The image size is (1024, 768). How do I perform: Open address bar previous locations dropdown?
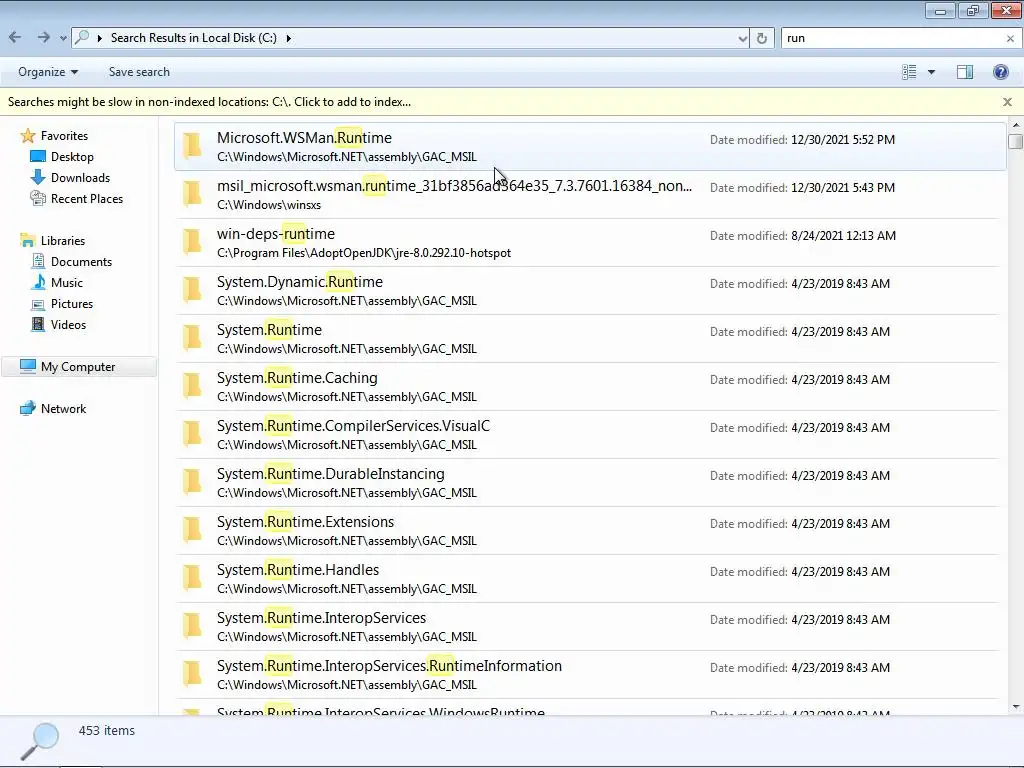(x=742, y=39)
